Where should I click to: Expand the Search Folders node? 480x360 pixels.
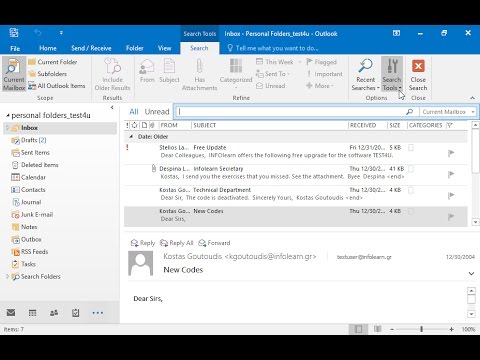[x=7, y=276]
